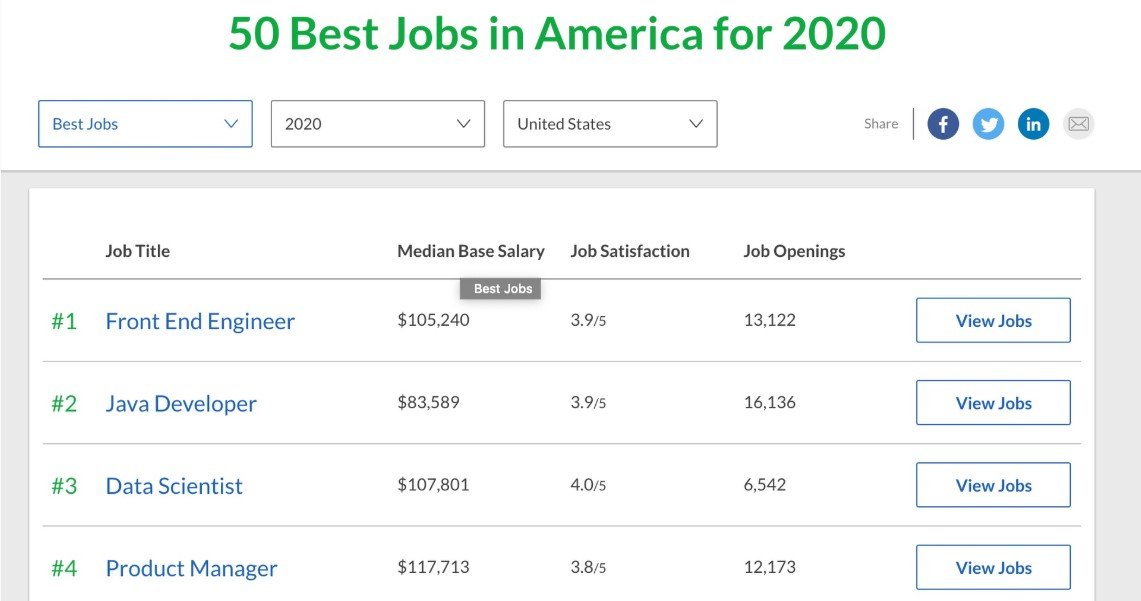Open Front End Engineer job link
This screenshot has height=601, width=1141.
[x=200, y=321]
